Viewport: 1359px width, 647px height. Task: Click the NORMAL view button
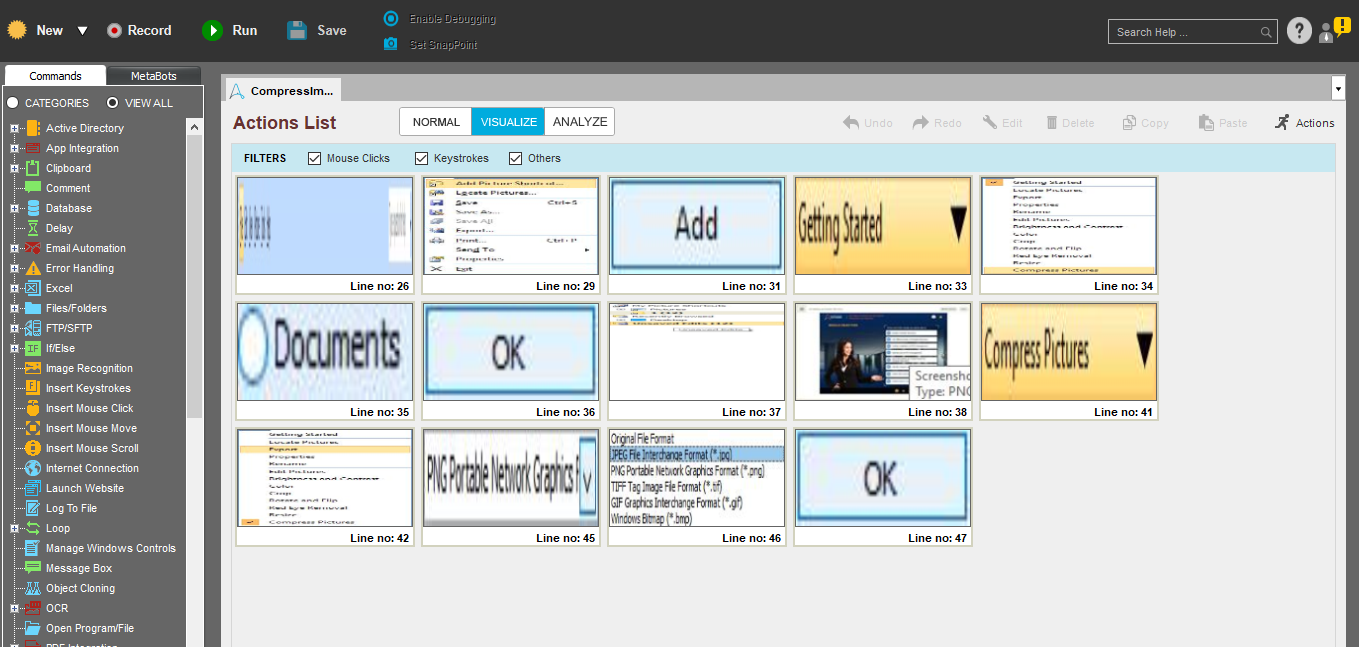click(x=436, y=122)
